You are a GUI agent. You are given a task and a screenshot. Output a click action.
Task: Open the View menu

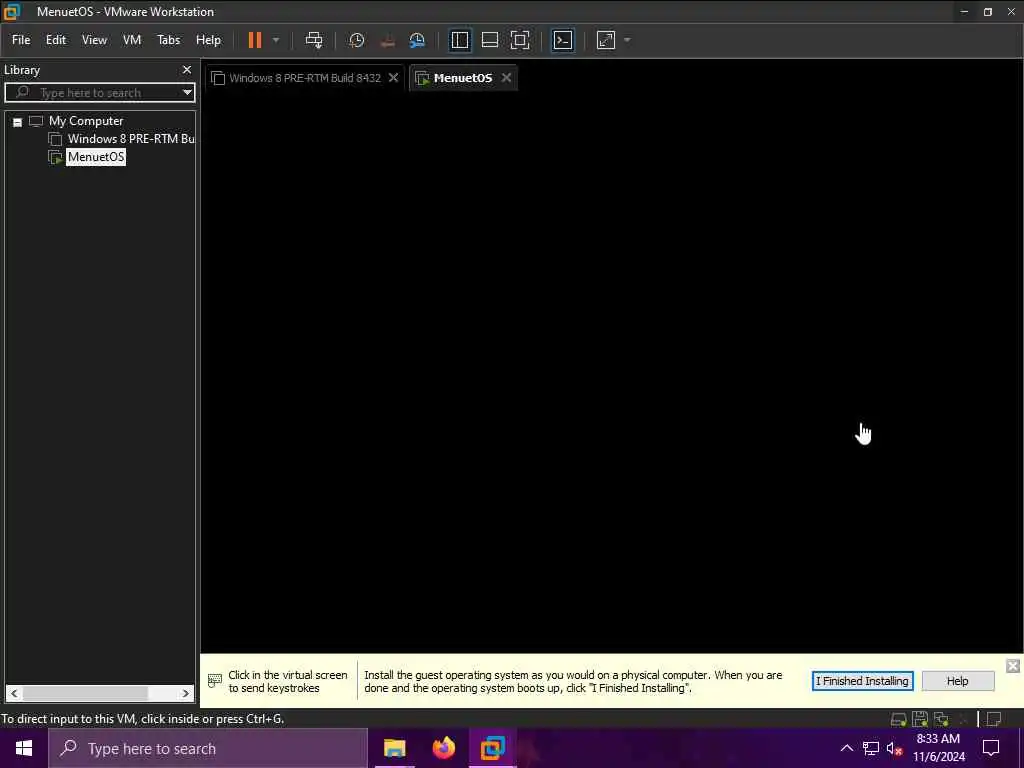coord(94,40)
